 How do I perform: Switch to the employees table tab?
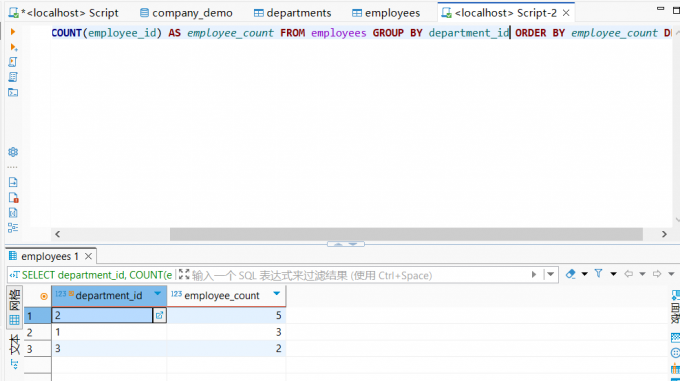[x=386, y=13]
